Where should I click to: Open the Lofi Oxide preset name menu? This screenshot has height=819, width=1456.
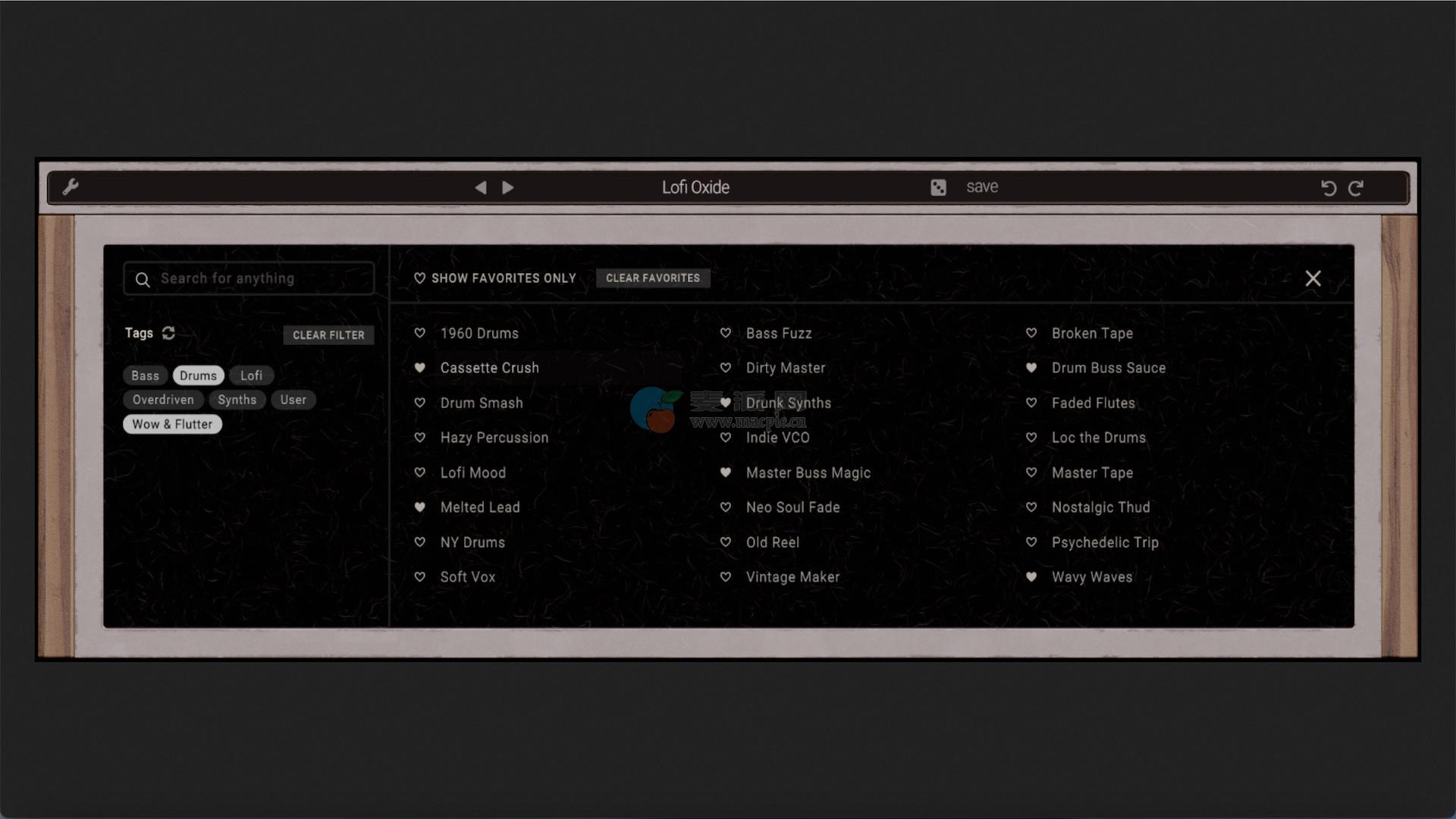[x=695, y=187]
